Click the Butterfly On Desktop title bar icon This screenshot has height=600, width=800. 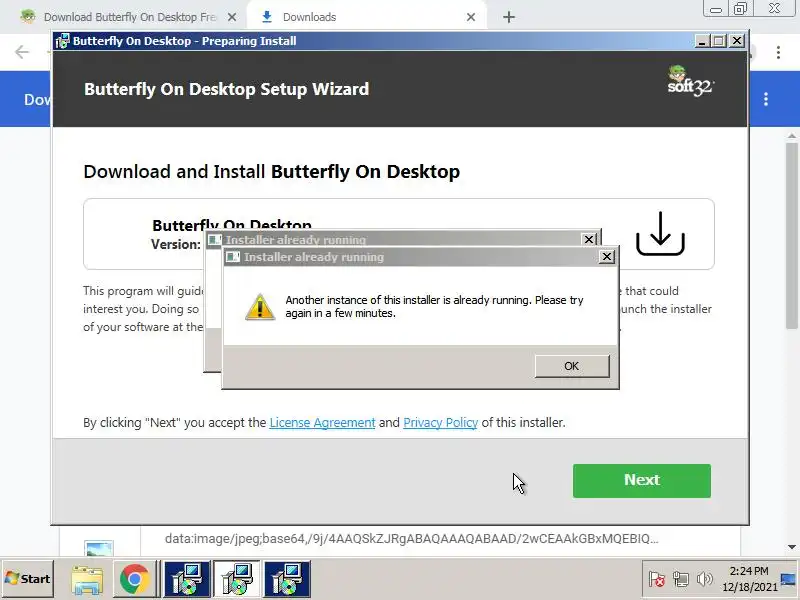click(62, 41)
